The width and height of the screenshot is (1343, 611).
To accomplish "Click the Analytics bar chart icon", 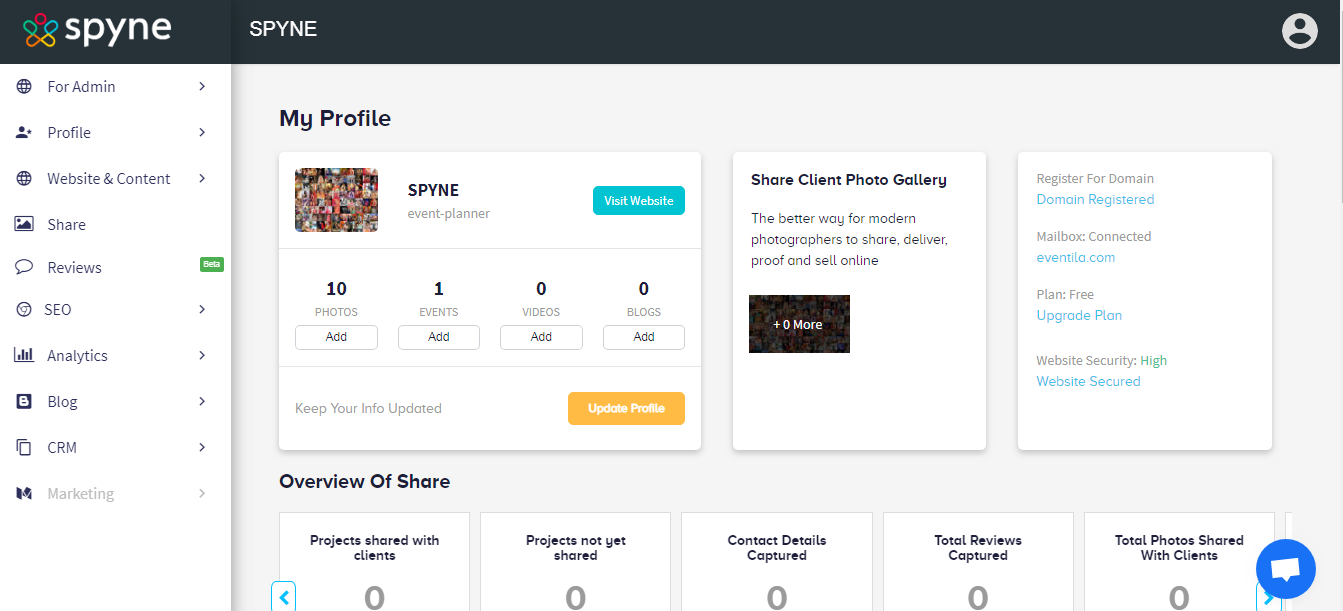I will (24, 355).
